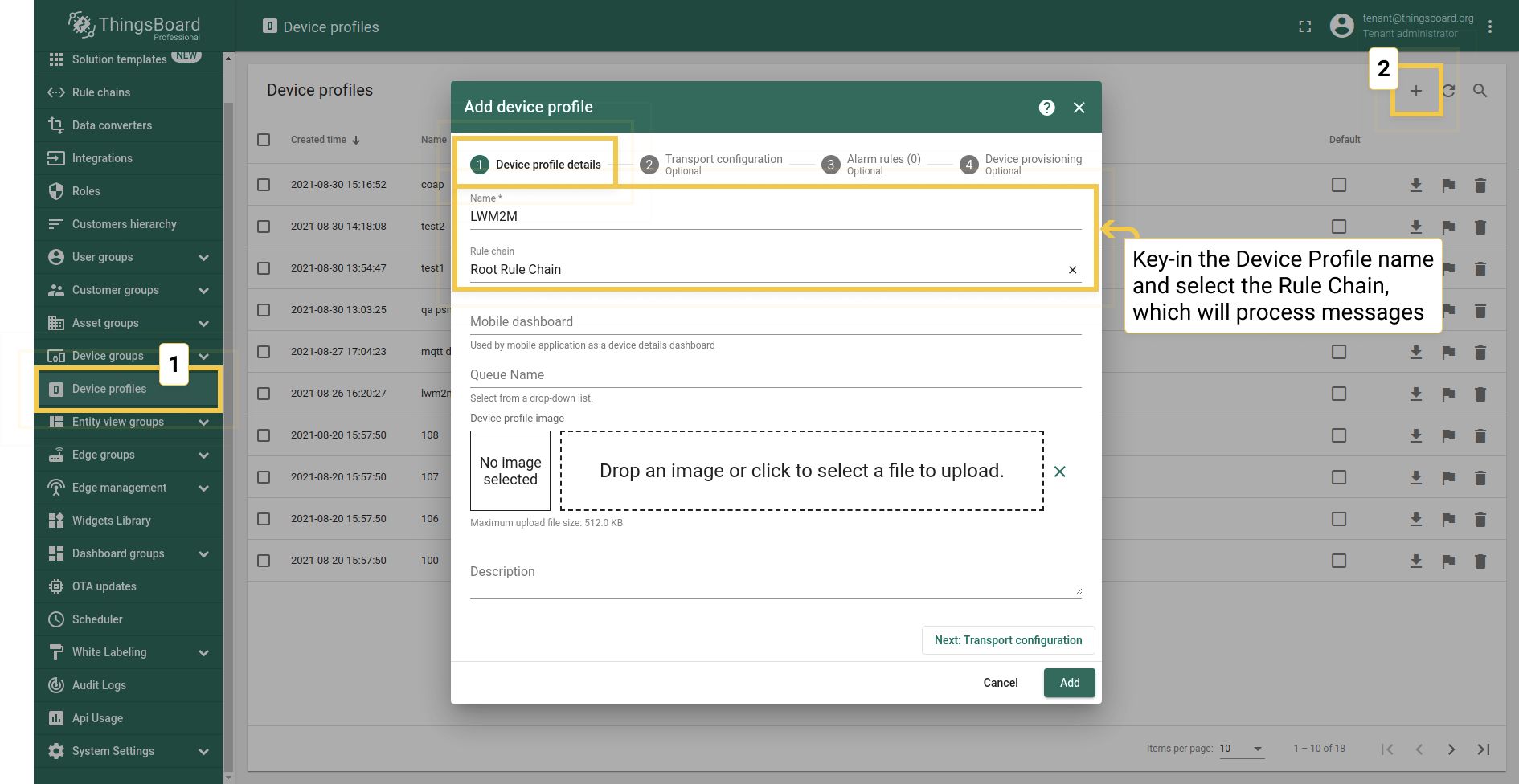Go to the Alarm rules (0) step
Screen dimensions: 1519x784
(871, 164)
